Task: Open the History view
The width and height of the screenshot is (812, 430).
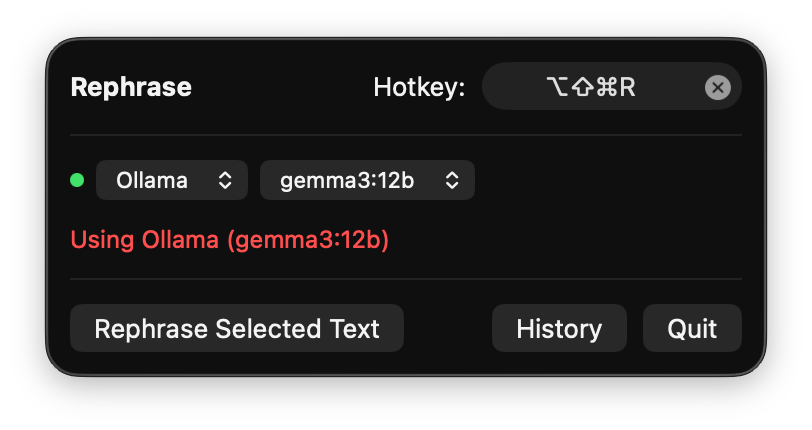Action: (559, 329)
